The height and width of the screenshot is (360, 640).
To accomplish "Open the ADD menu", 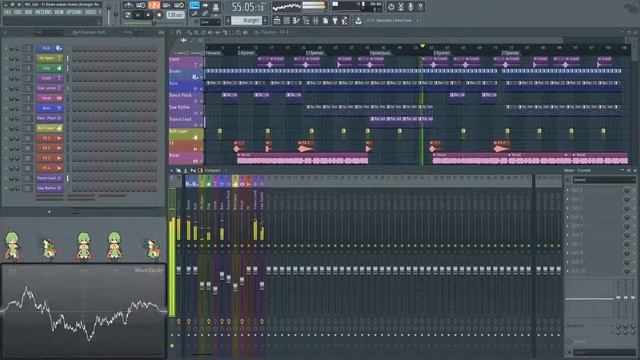I will [x=29, y=12].
